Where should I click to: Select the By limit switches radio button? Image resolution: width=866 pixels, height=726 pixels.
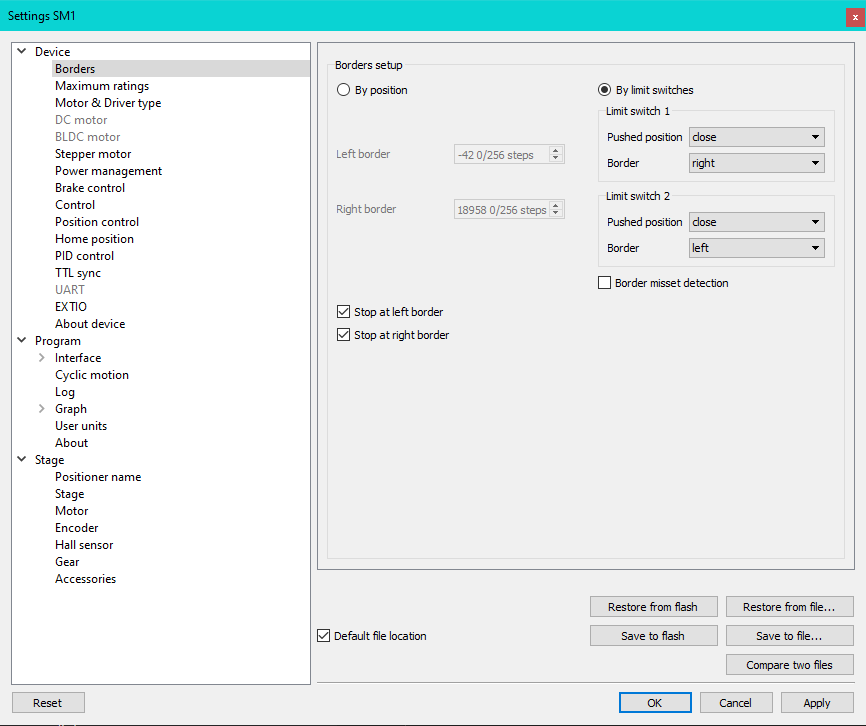point(602,90)
